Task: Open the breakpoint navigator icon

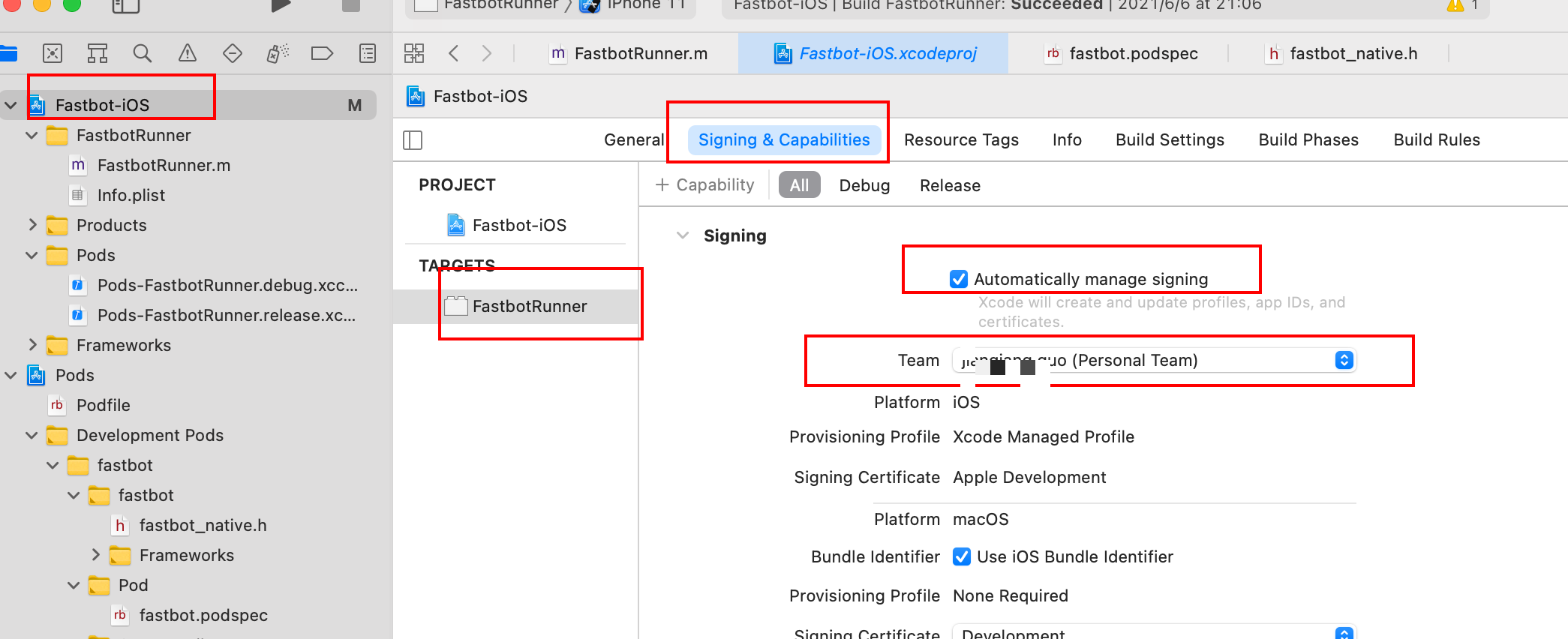Action: click(322, 53)
